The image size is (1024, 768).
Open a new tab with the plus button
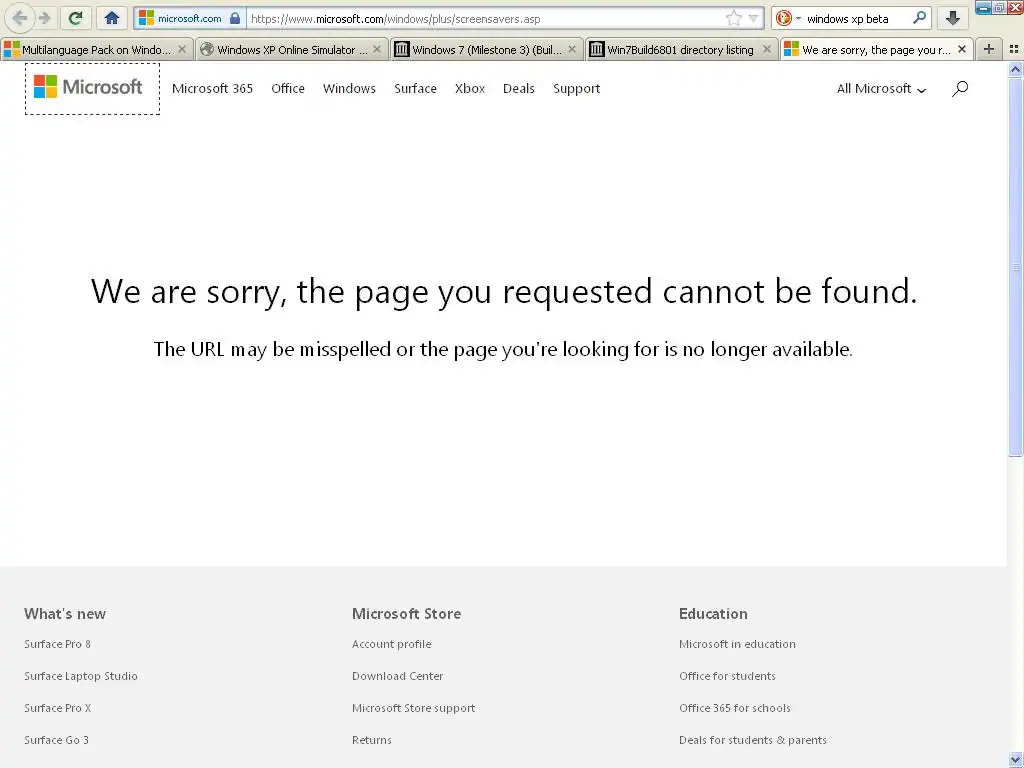[x=989, y=50]
